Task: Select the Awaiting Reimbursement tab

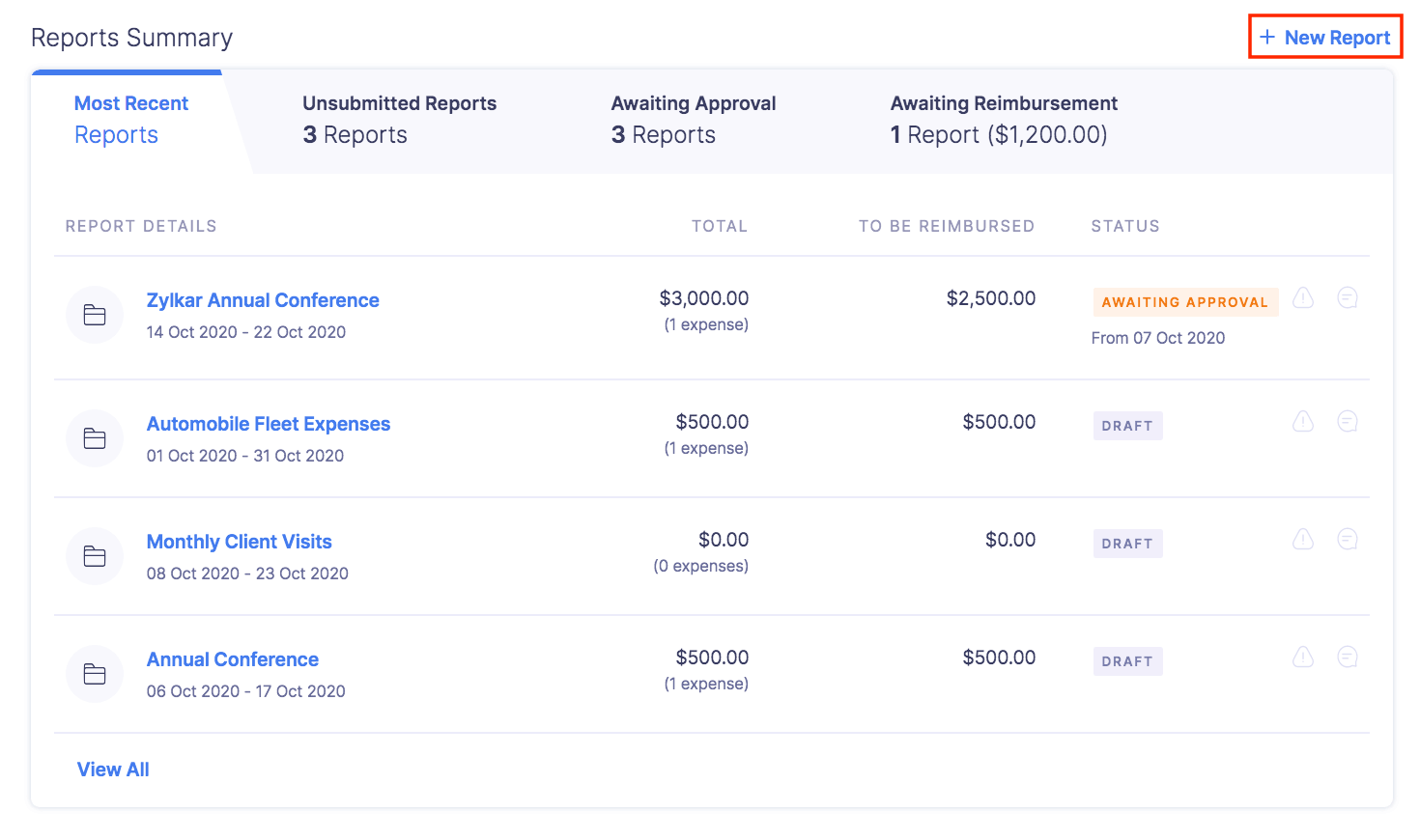Action: point(1003,120)
